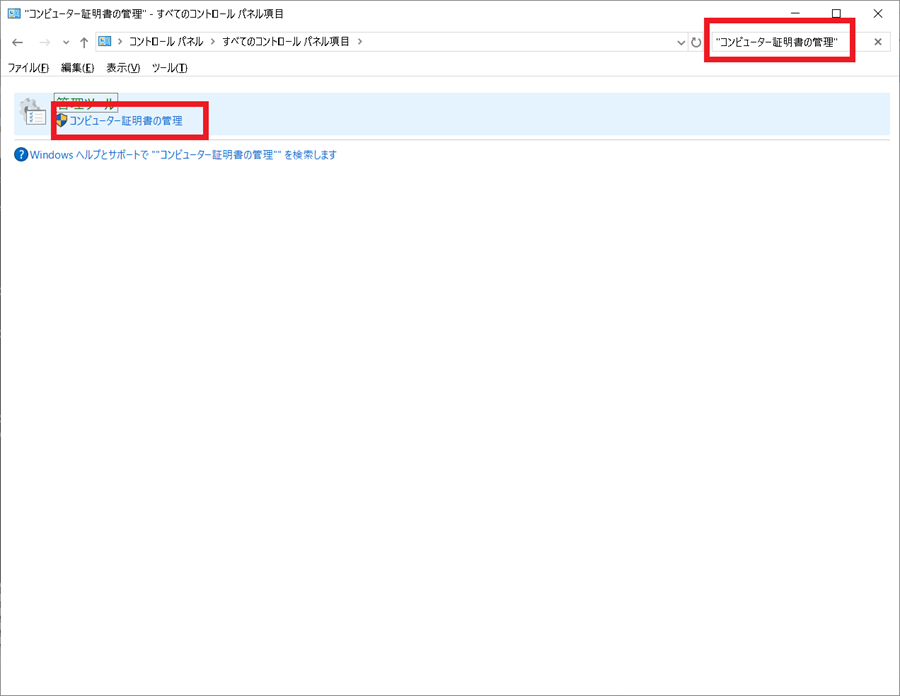Click the Windows ヘルプとサポート search link
900x696 pixels.
pyautogui.click(x=178, y=154)
